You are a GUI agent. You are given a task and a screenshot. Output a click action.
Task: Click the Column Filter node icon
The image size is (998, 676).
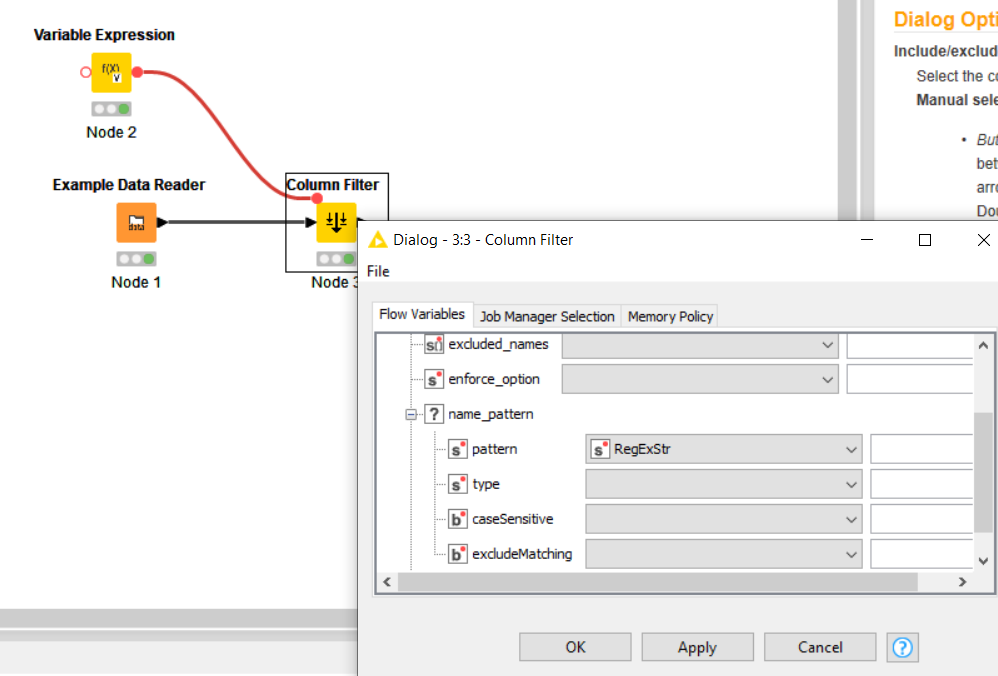[x=336, y=222]
